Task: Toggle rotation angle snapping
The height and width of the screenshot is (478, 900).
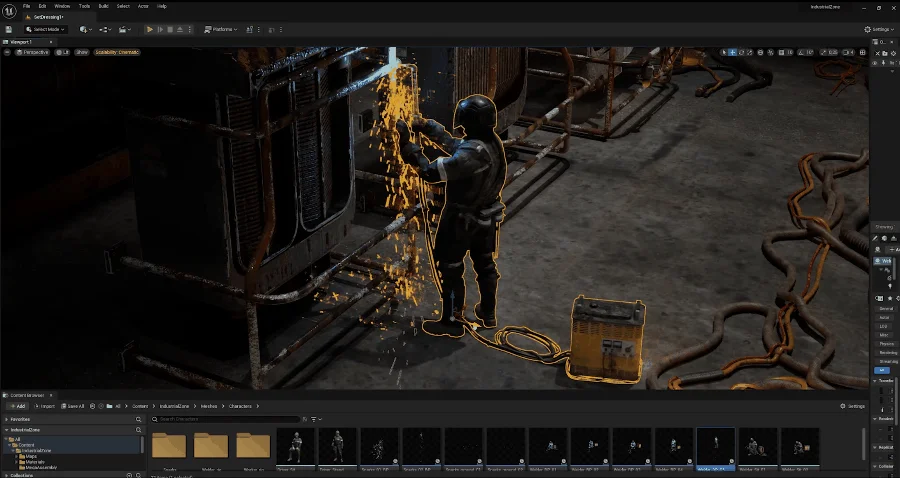Action: 801,52
